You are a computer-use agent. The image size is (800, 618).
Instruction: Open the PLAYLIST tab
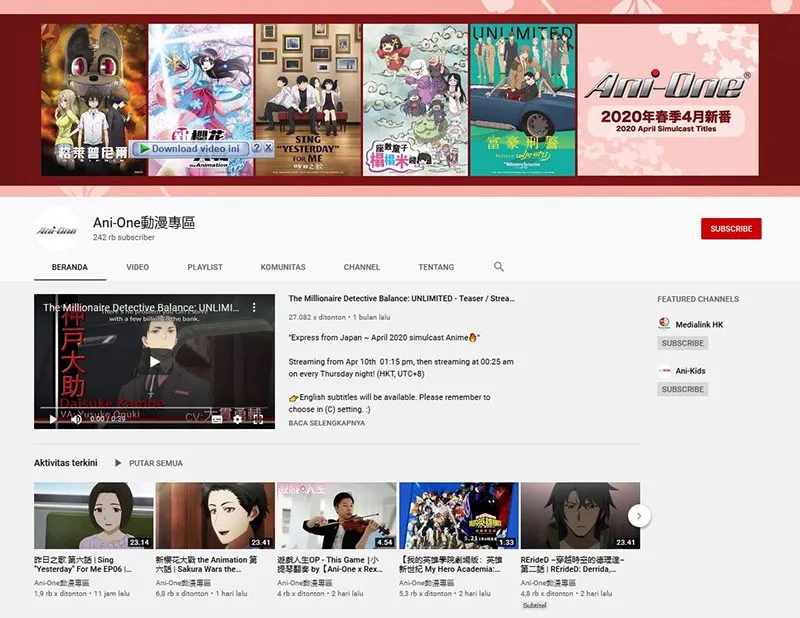pos(205,267)
